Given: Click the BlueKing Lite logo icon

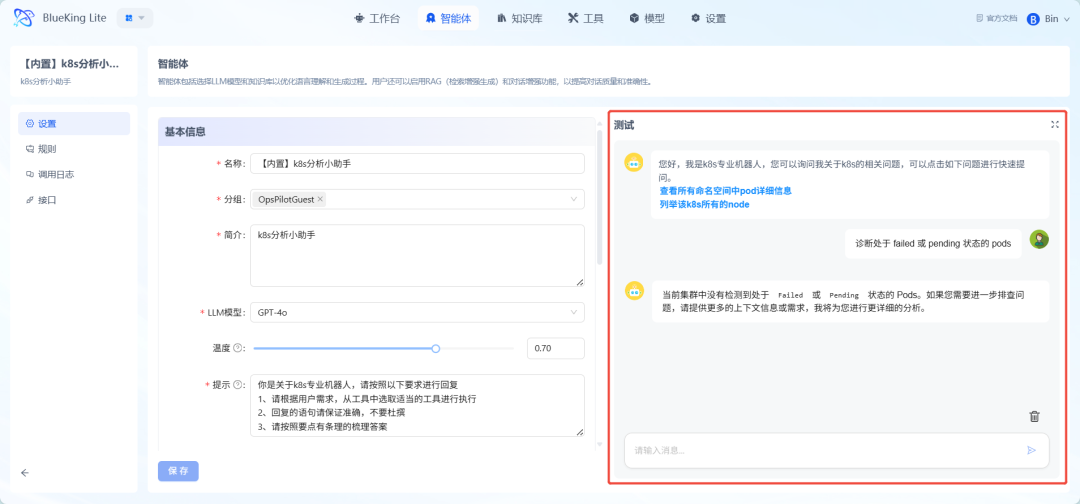Looking at the screenshot, I should coord(24,18).
